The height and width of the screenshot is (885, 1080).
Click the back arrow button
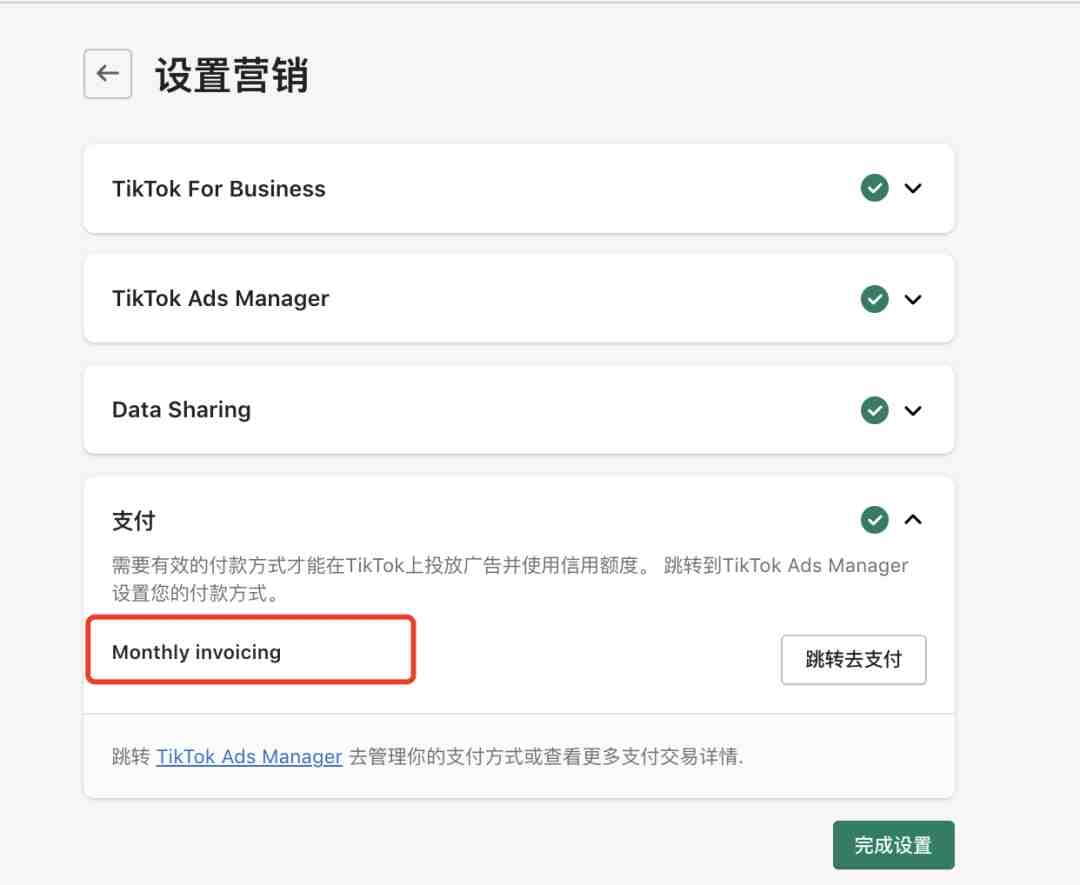coord(107,74)
